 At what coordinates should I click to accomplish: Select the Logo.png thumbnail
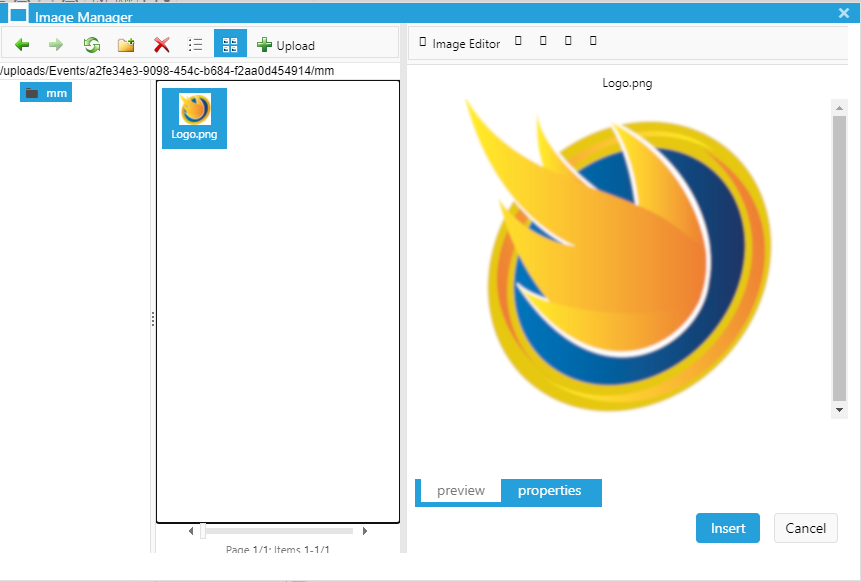194,118
